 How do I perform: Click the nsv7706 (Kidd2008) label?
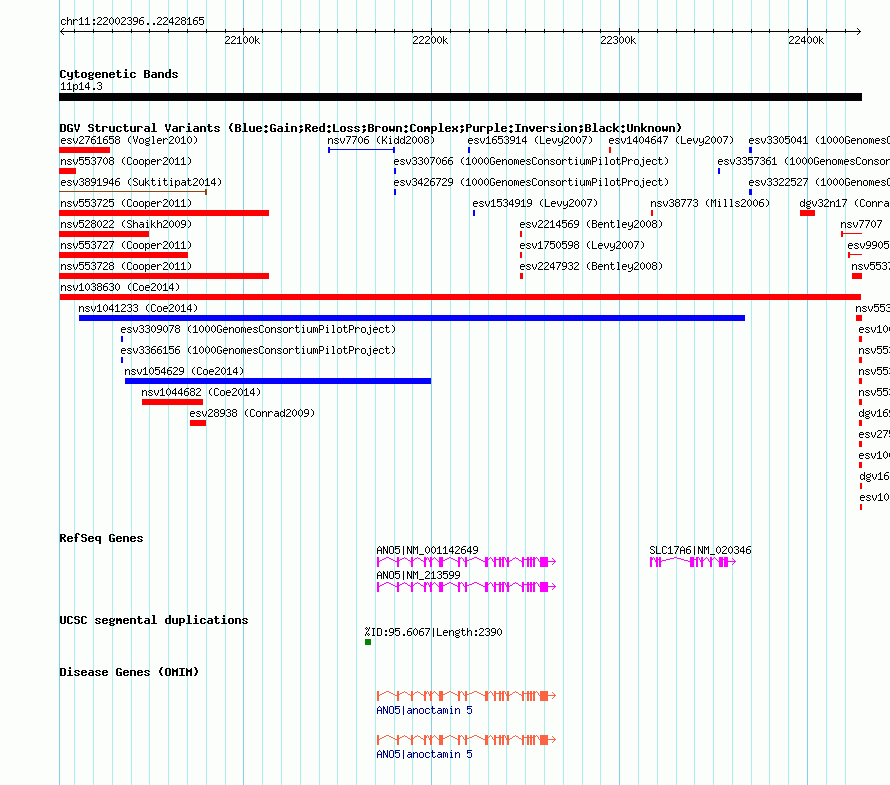(x=381, y=140)
